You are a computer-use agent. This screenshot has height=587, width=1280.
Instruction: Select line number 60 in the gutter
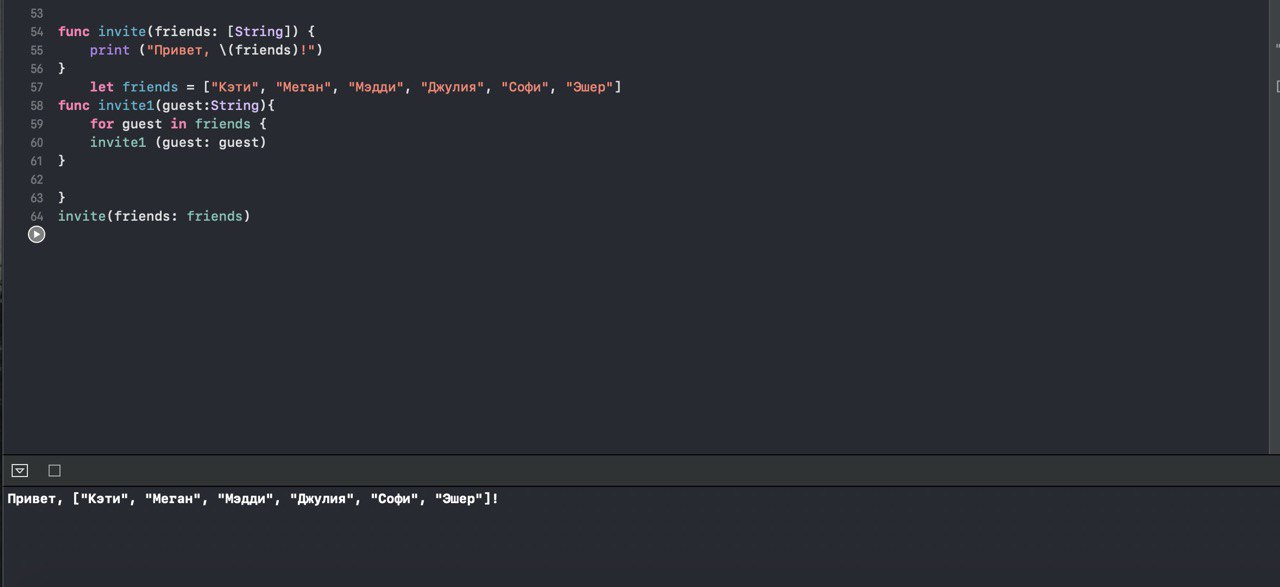(x=37, y=143)
